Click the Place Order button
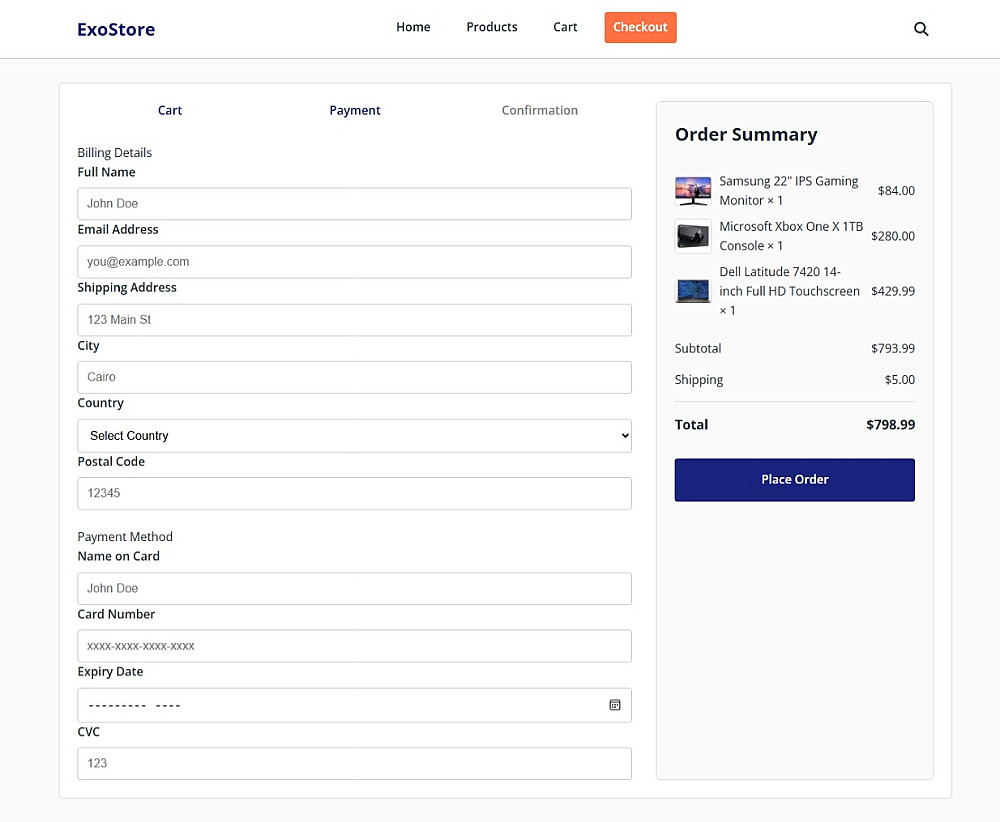Viewport: 1000px width, 822px height. coord(794,480)
